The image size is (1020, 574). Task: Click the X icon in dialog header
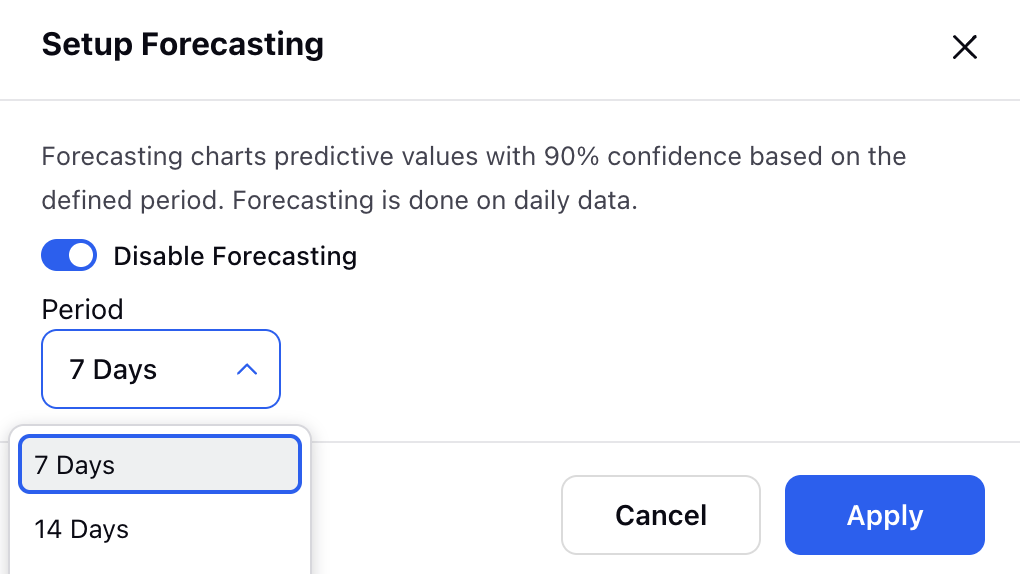965,47
